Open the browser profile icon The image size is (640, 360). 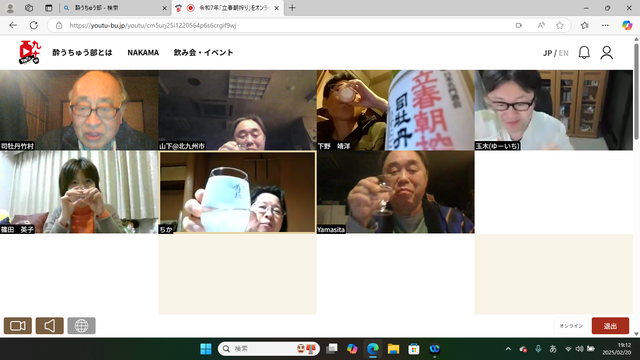[10, 8]
